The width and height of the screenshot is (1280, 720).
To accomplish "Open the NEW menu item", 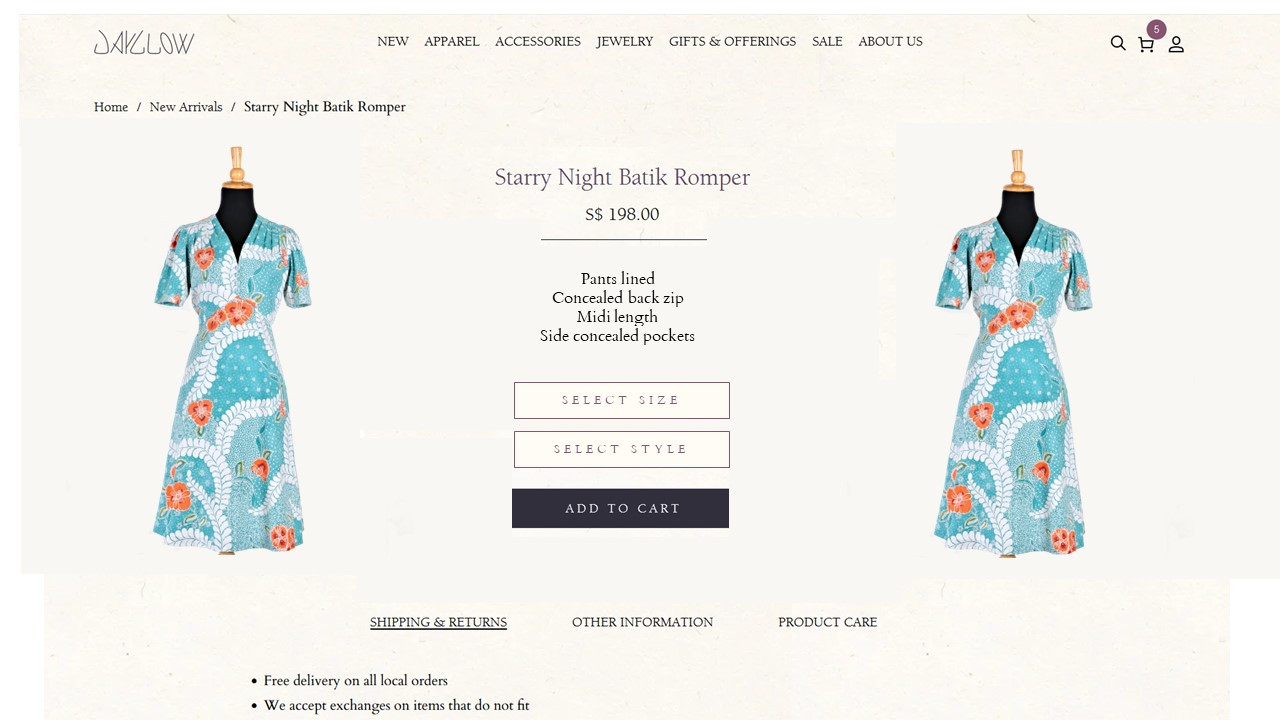I will (393, 42).
